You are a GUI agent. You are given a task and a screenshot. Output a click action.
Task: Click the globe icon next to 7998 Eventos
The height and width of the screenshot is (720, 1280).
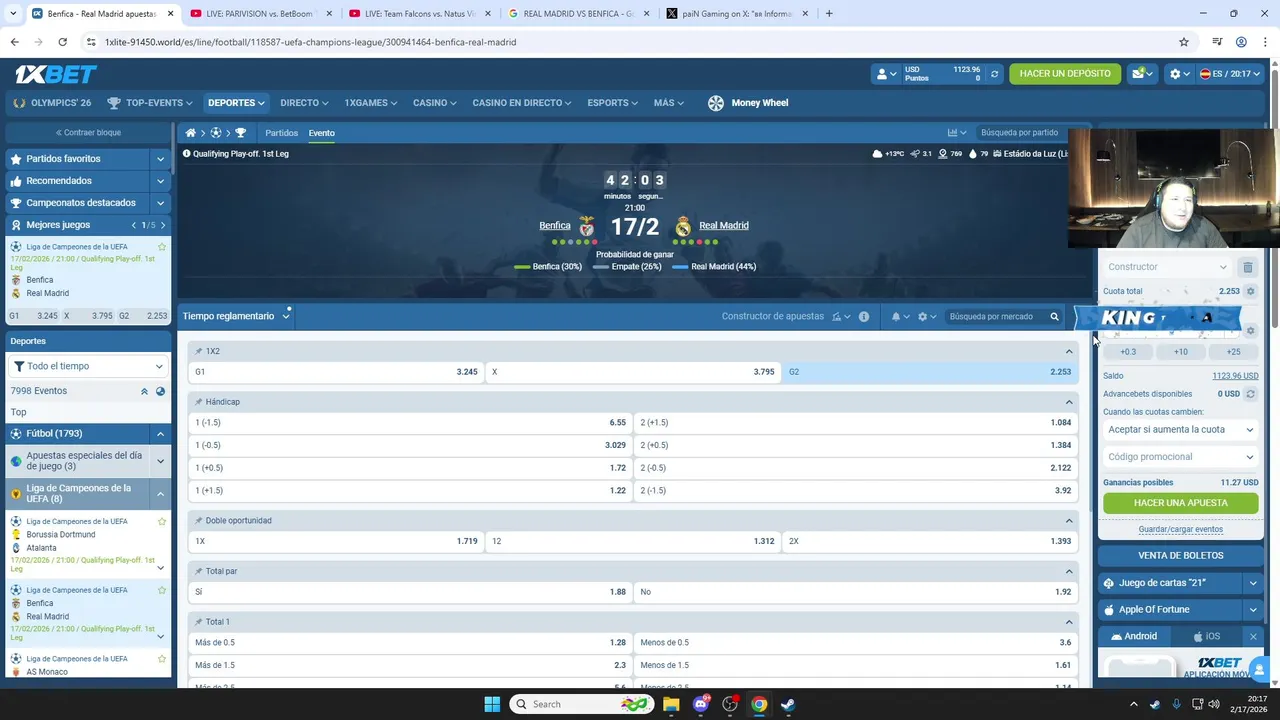160,391
